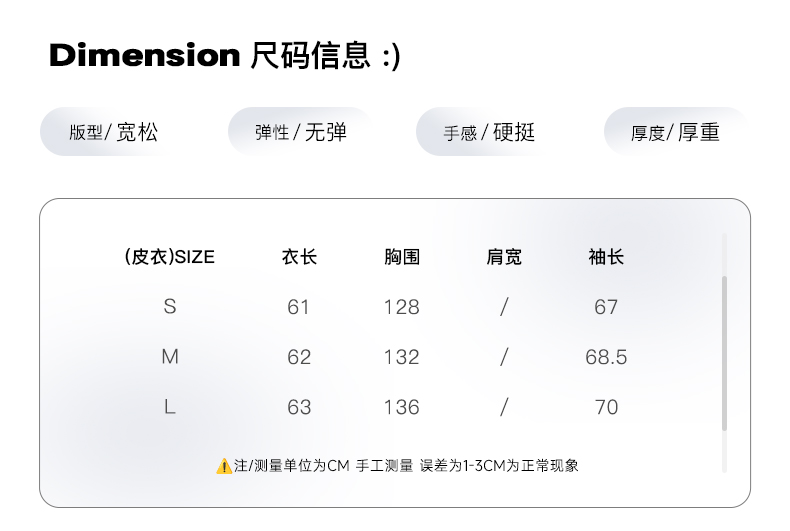The width and height of the screenshot is (790, 531).
Task: Select the 136 chest measurement value
Action: 402,407
